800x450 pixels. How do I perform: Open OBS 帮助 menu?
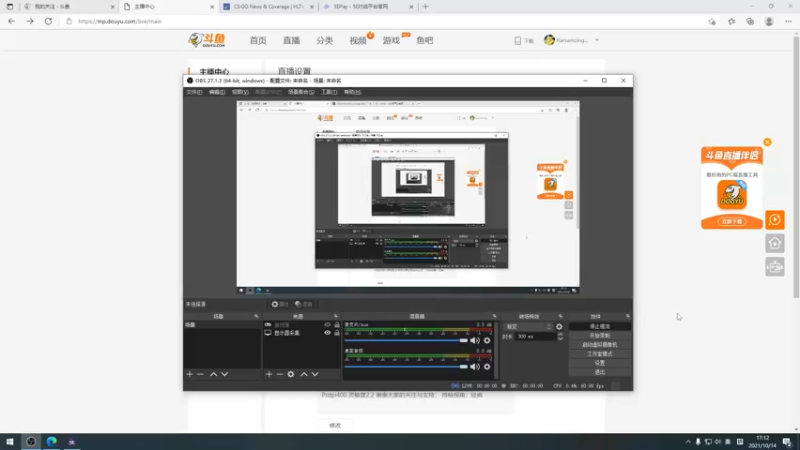(x=352, y=92)
